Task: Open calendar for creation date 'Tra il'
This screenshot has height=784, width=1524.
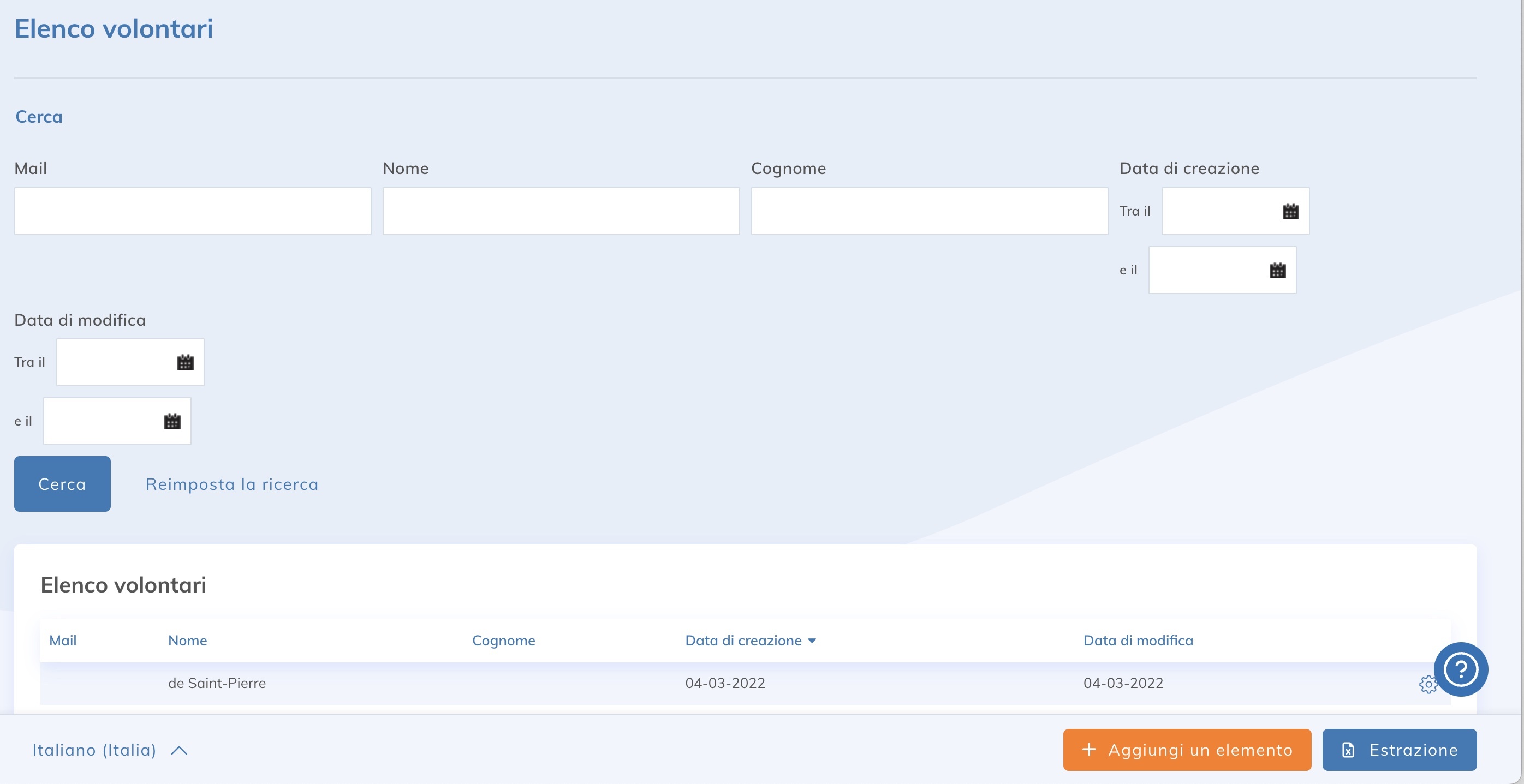Action: click(1290, 211)
